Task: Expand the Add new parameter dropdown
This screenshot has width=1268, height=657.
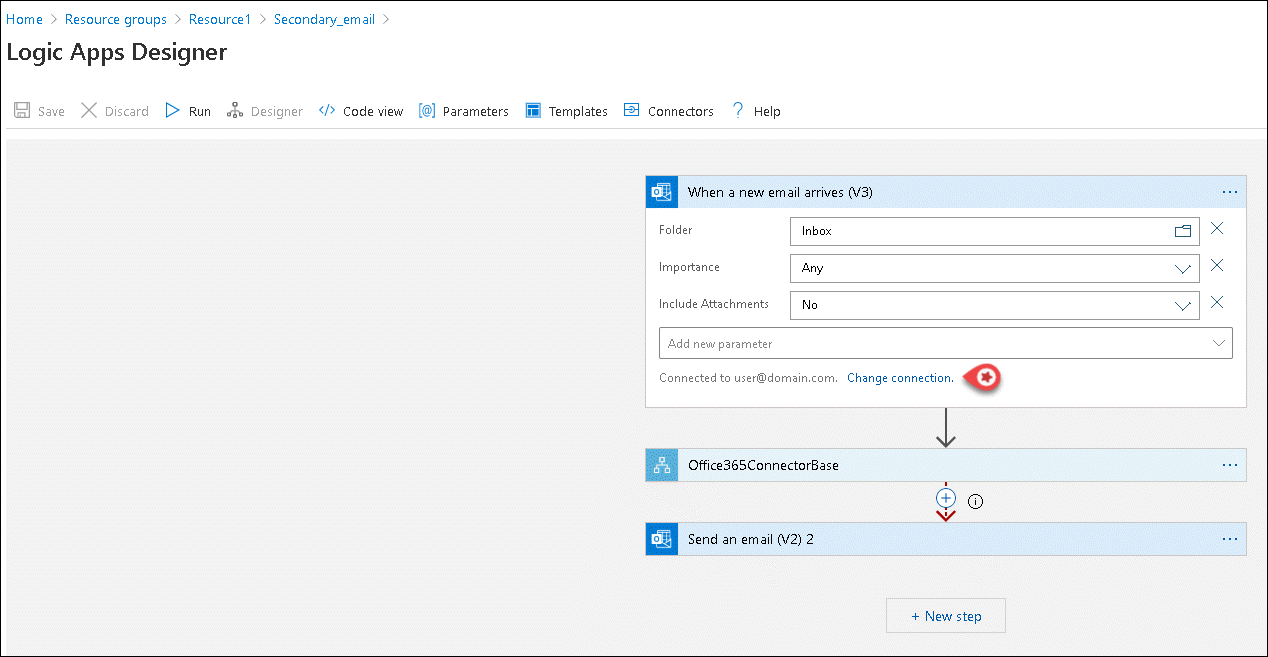Action: tap(1218, 343)
